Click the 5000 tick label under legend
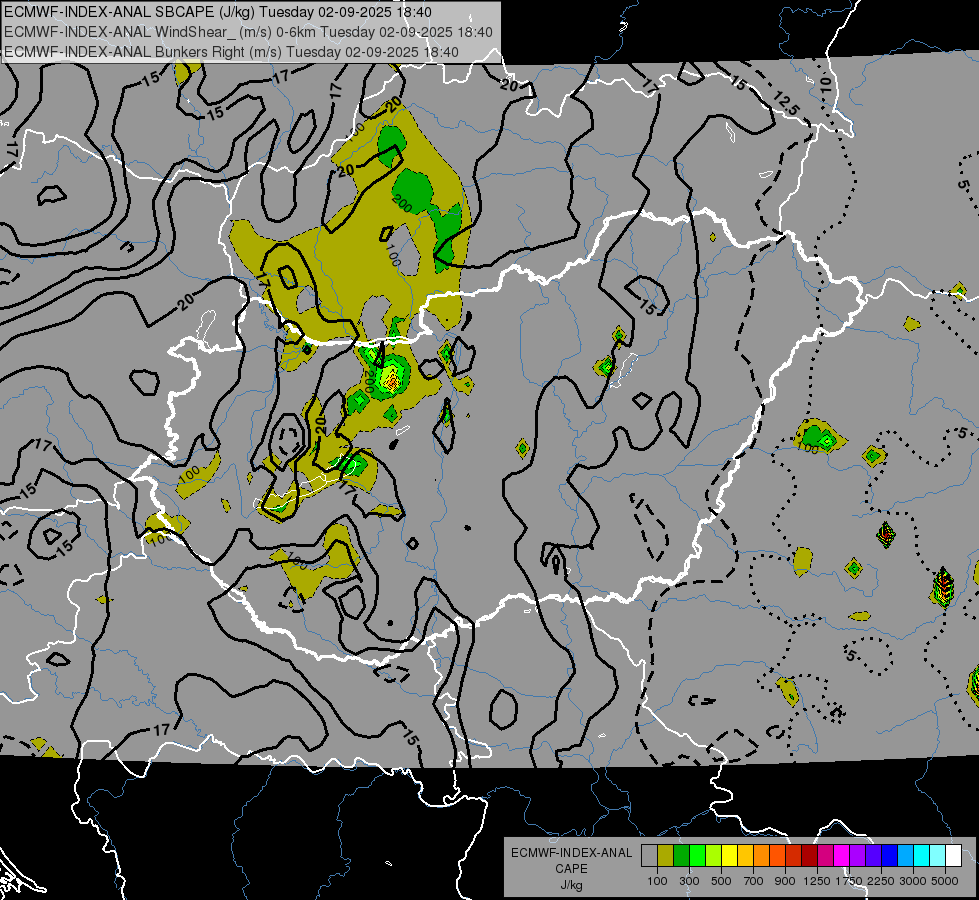This screenshot has width=979, height=900. (x=945, y=881)
